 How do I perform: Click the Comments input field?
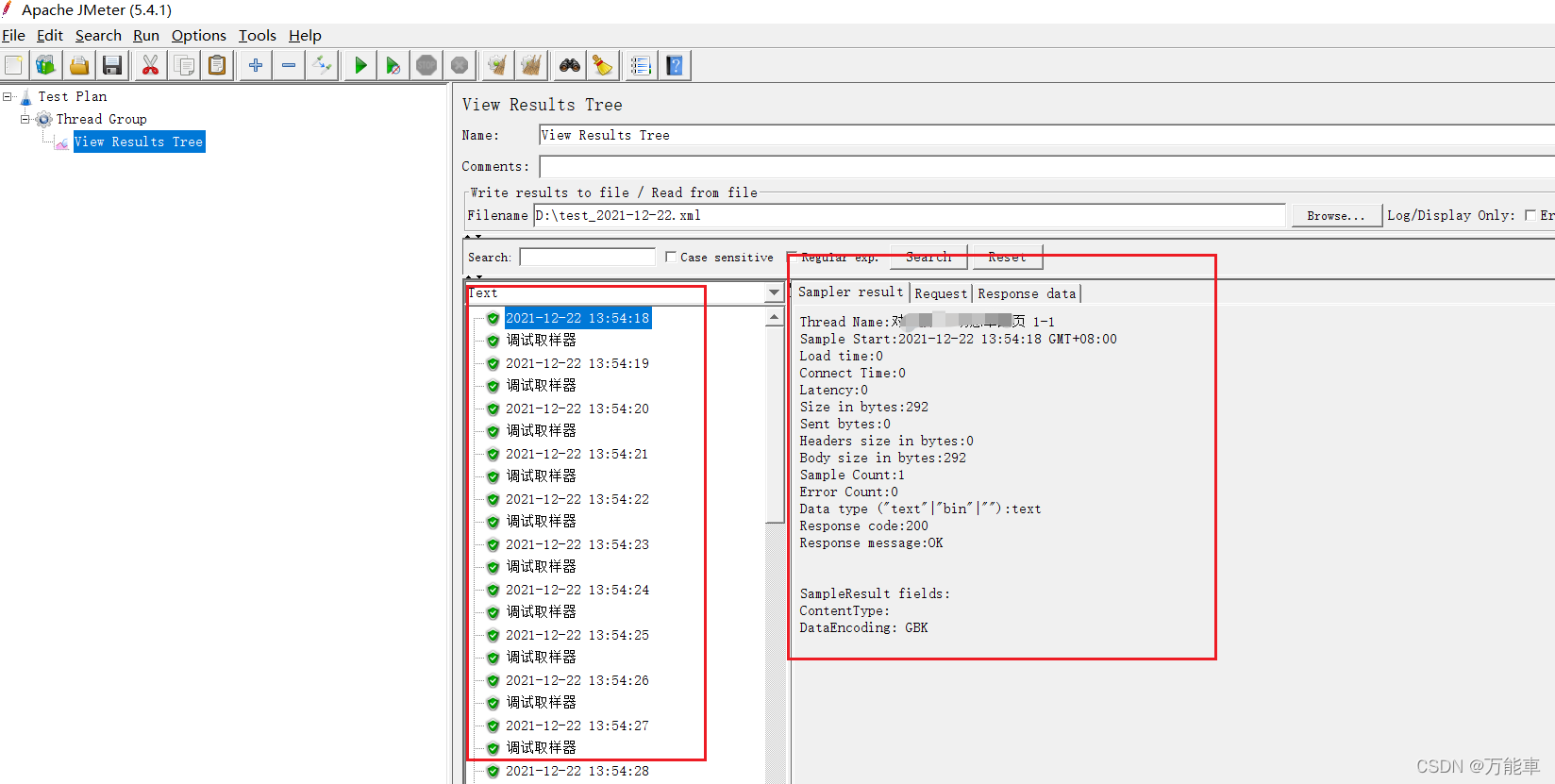click(1046, 167)
